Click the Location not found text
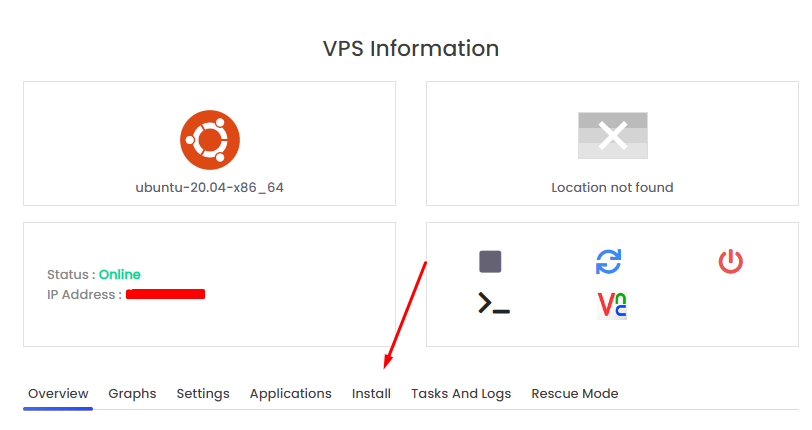812x430 pixels. pos(612,188)
